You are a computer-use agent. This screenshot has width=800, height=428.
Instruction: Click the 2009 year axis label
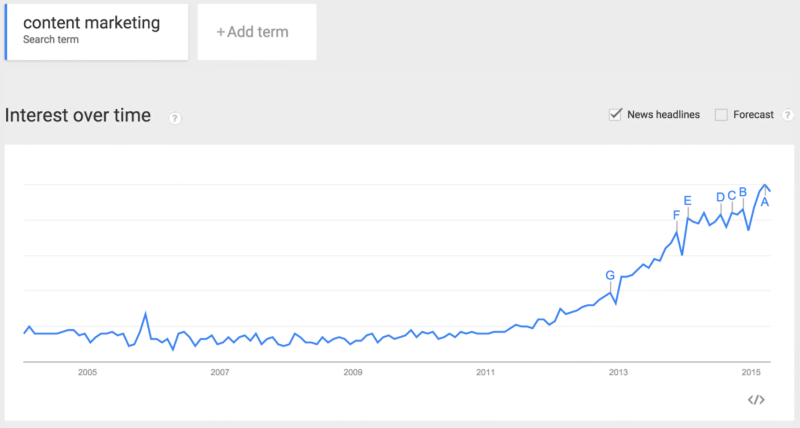pyautogui.click(x=353, y=373)
